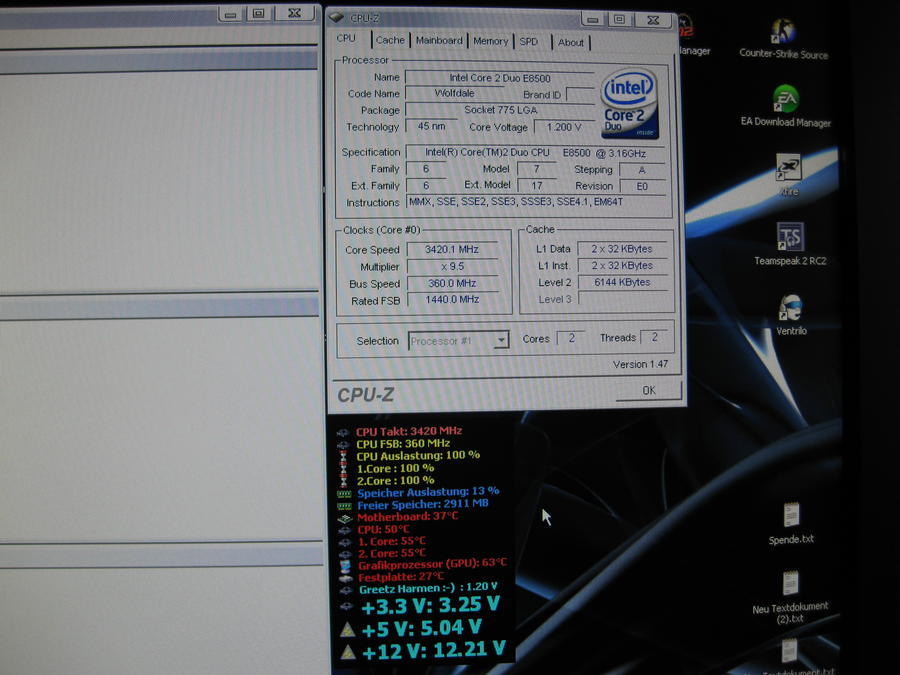
Task: Click the Level 2 6144 KBytes value
Action: (x=622, y=282)
